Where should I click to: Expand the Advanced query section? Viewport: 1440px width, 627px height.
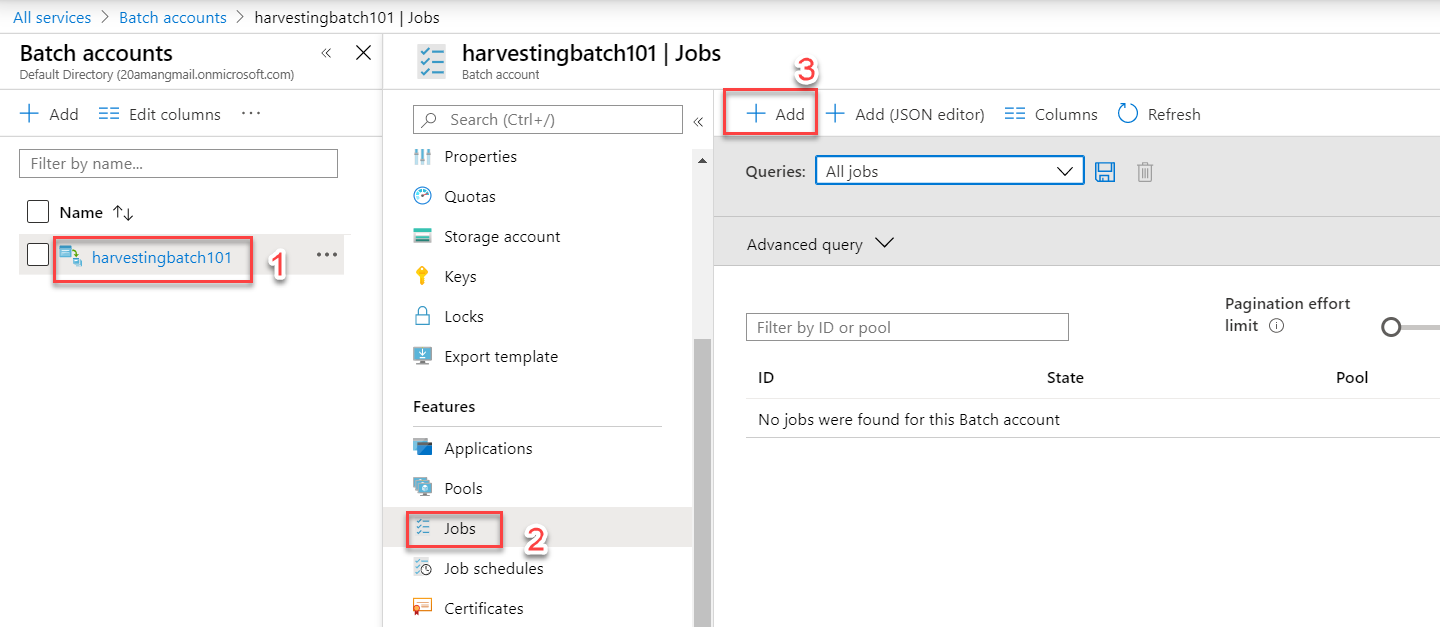click(820, 244)
